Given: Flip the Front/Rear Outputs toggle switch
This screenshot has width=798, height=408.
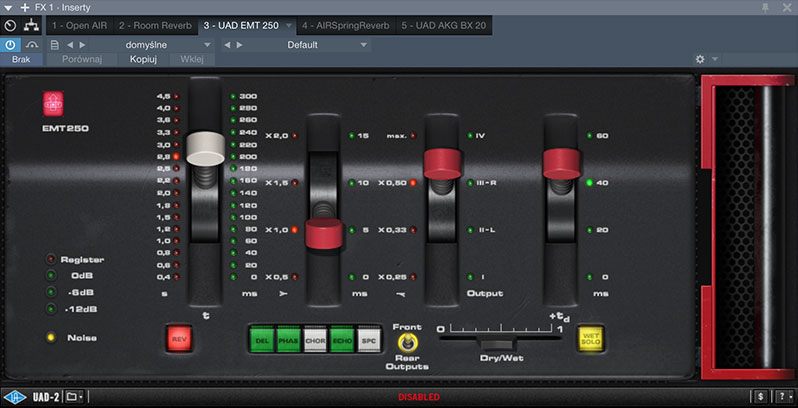Looking at the screenshot, I should pyautogui.click(x=407, y=343).
